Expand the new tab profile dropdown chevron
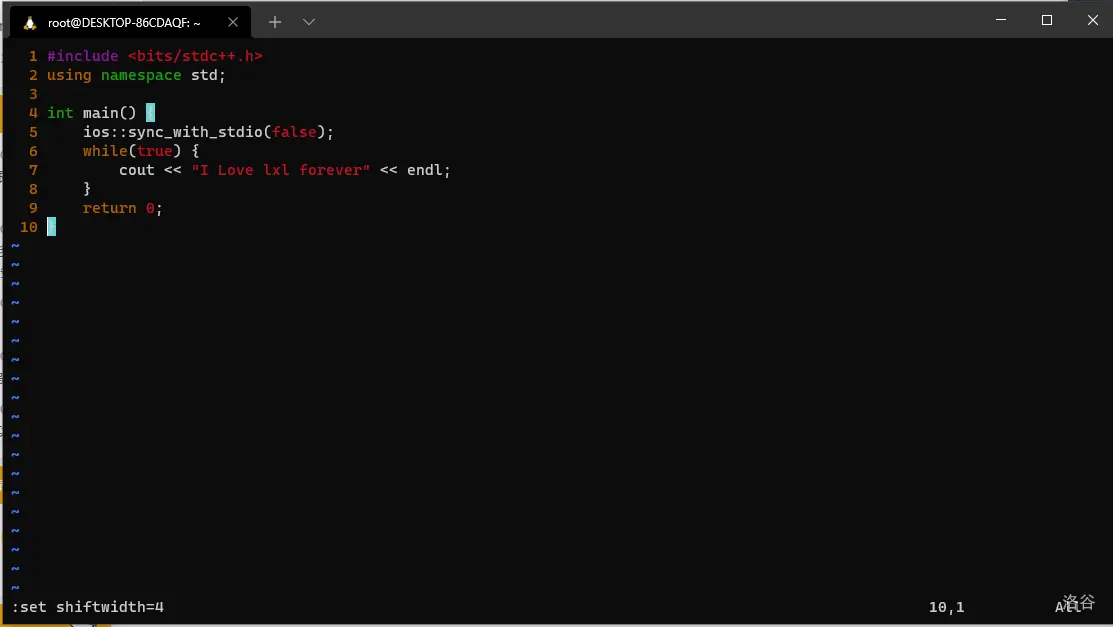The image size is (1113, 627). 309,22
